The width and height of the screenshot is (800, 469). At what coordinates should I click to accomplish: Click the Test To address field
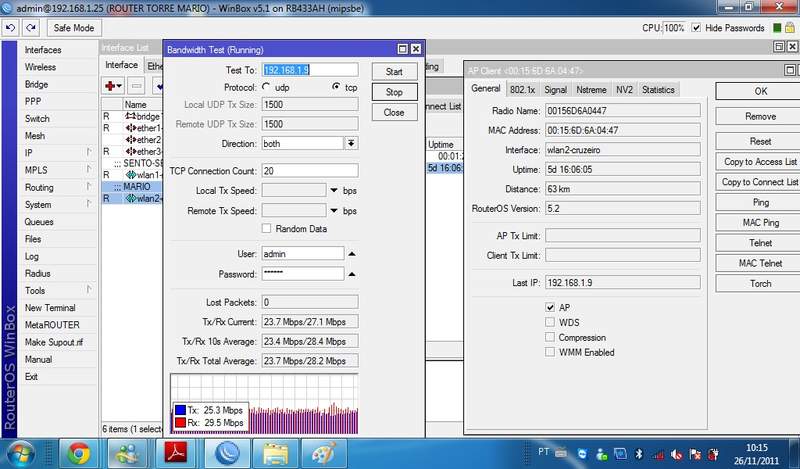[310, 70]
